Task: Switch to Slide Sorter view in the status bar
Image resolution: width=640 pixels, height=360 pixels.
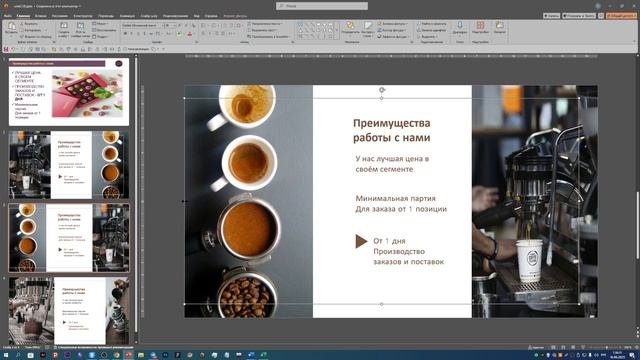Action: [563, 347]
